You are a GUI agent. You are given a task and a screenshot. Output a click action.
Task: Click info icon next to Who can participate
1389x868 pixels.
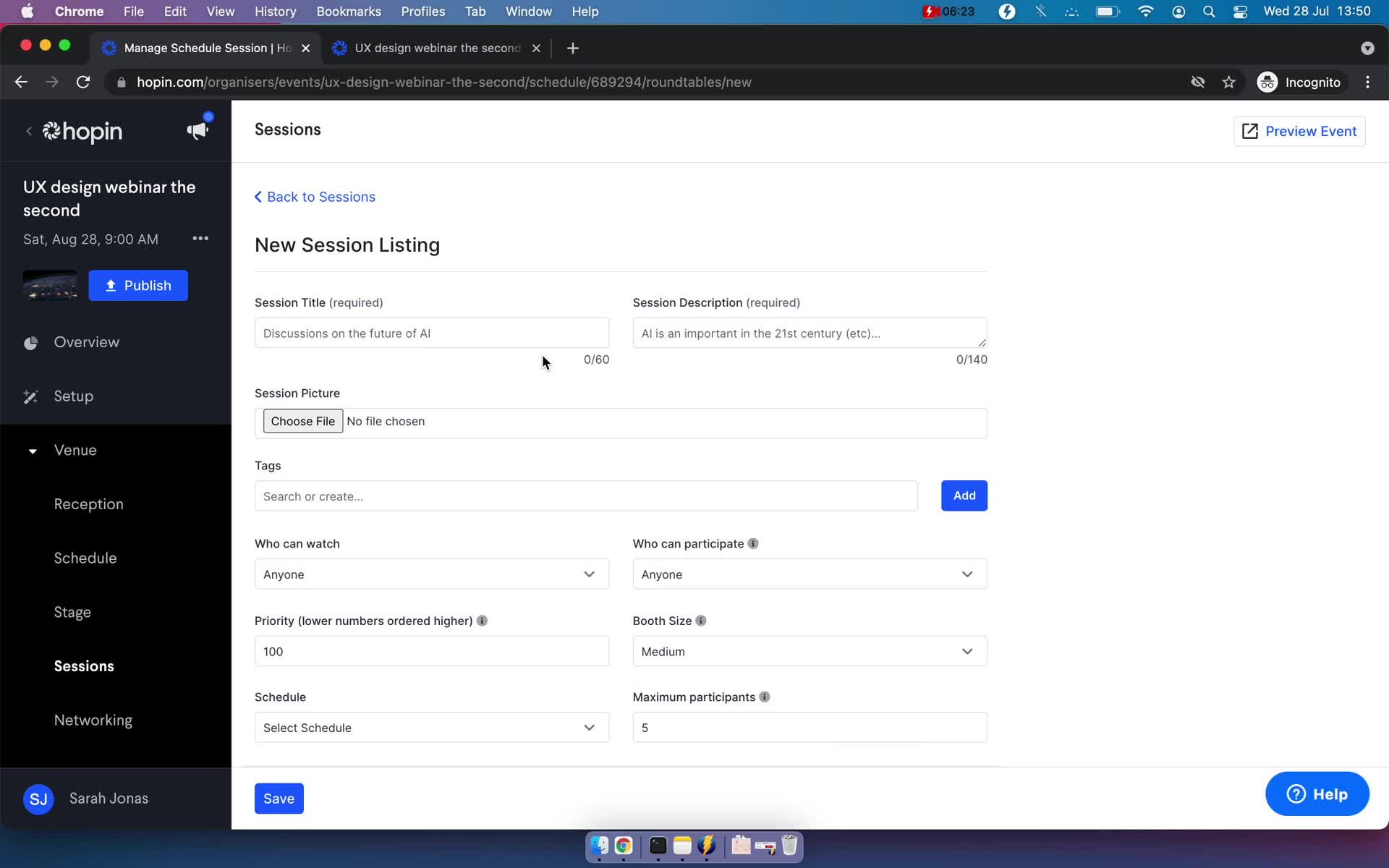click(753, 543)
